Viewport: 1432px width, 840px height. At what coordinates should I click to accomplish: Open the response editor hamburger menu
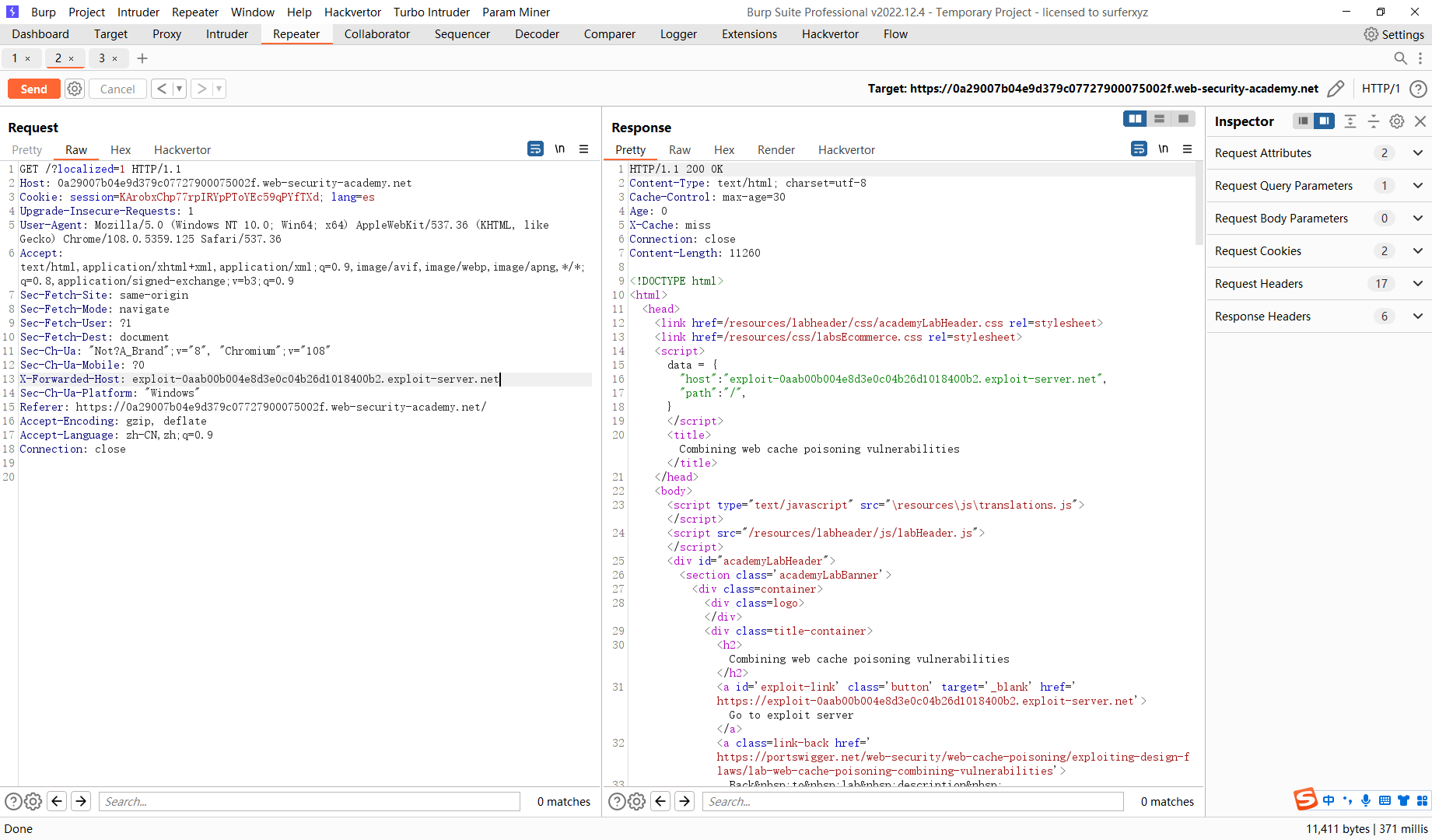[x=1188, y=149]
